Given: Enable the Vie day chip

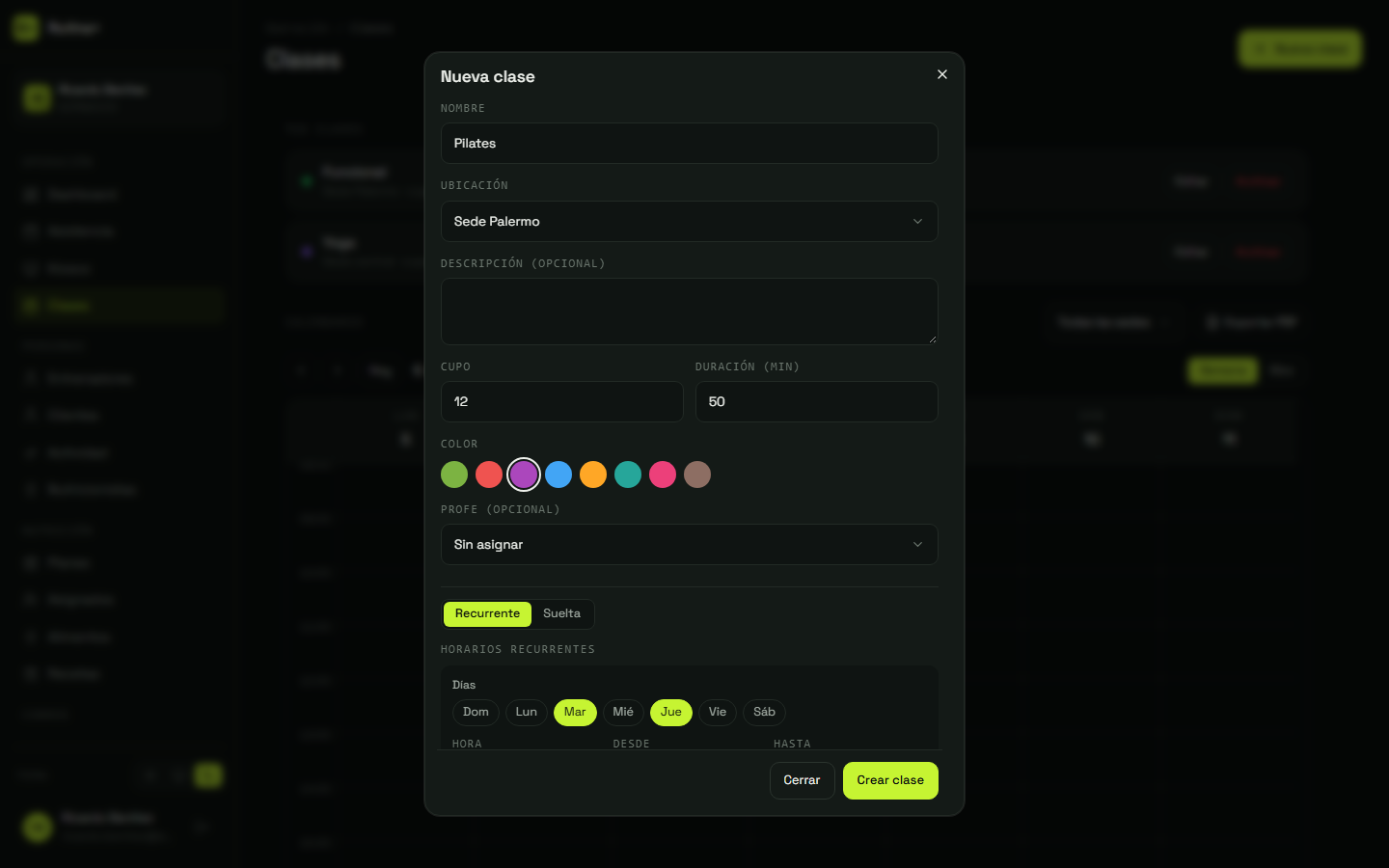Looking at the screenshot, I should [x=718, y=713].
